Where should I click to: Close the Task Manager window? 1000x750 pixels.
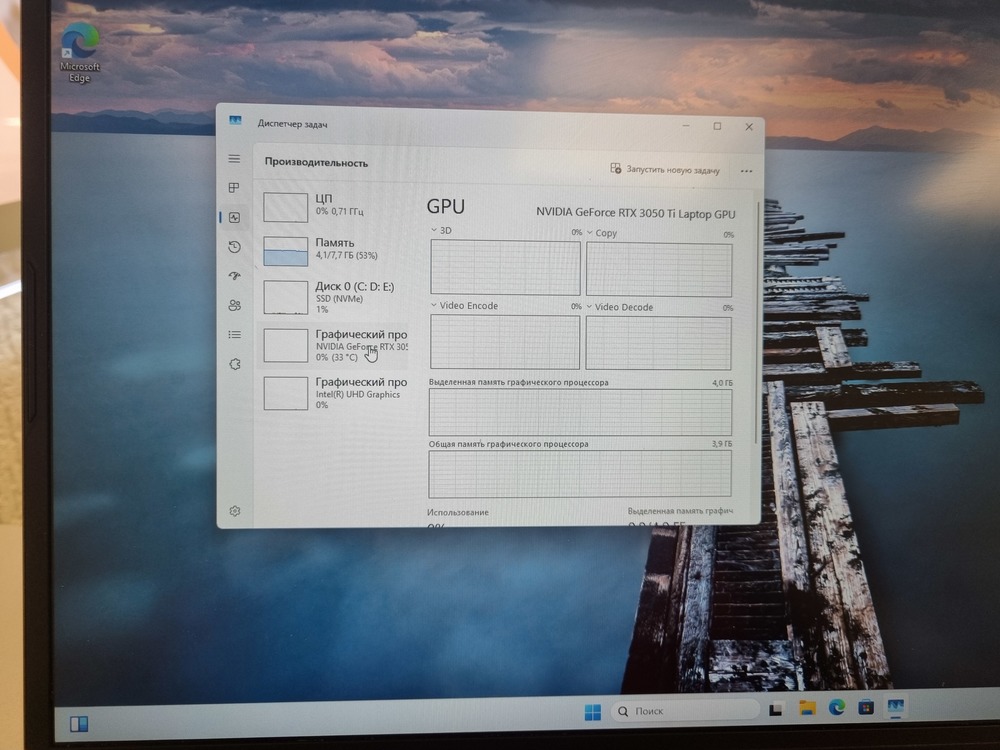pos(749,127)
